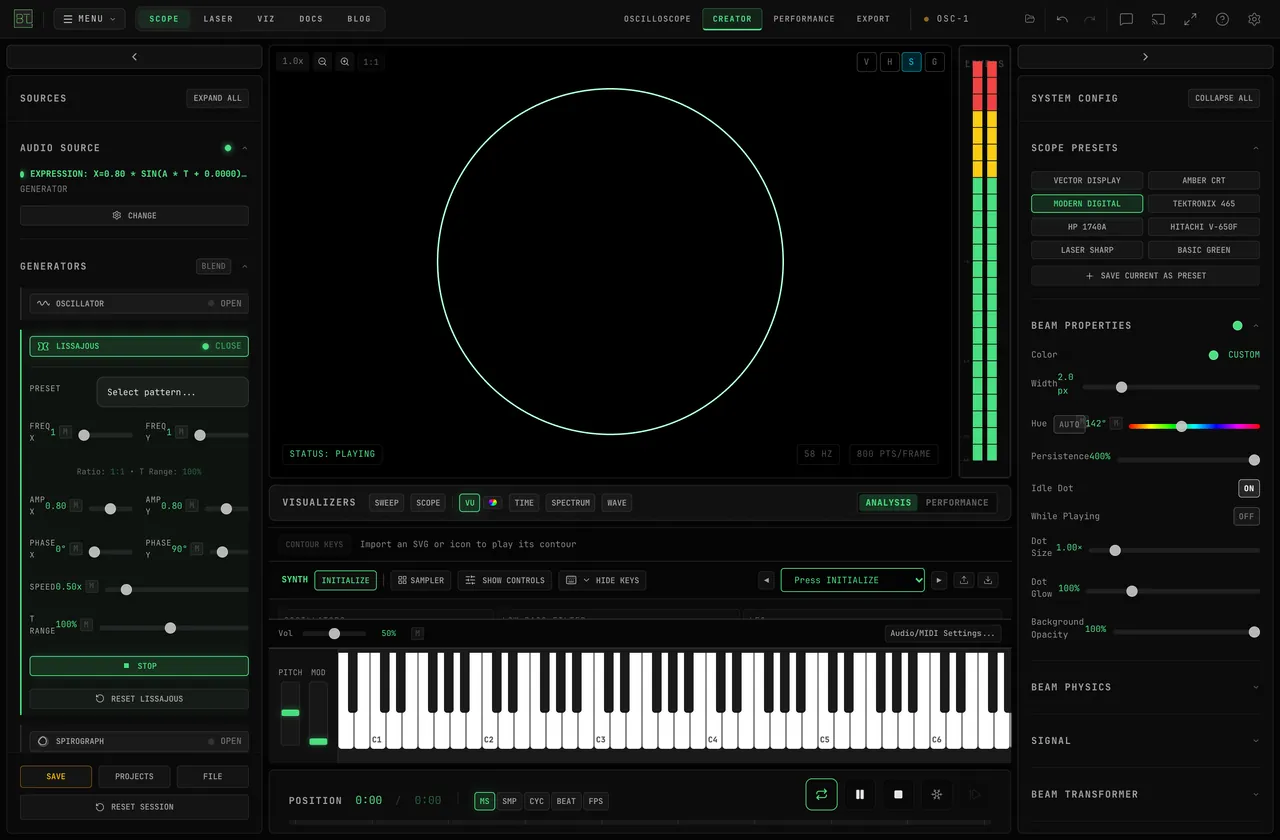The height and width of the screenshot is (840, 1280).
Task: Open the Press INITIALIZE synth dropdown
Action: click(x=852, y=580)
